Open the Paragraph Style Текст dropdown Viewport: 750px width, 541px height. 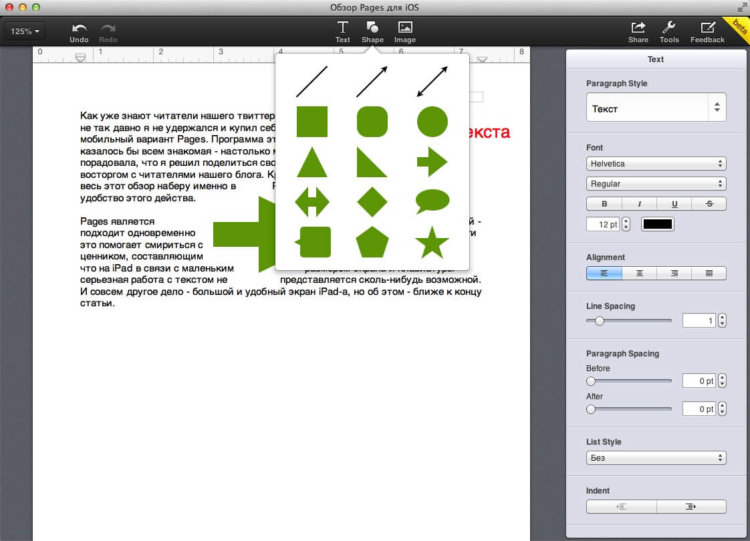tap(656, 108)
